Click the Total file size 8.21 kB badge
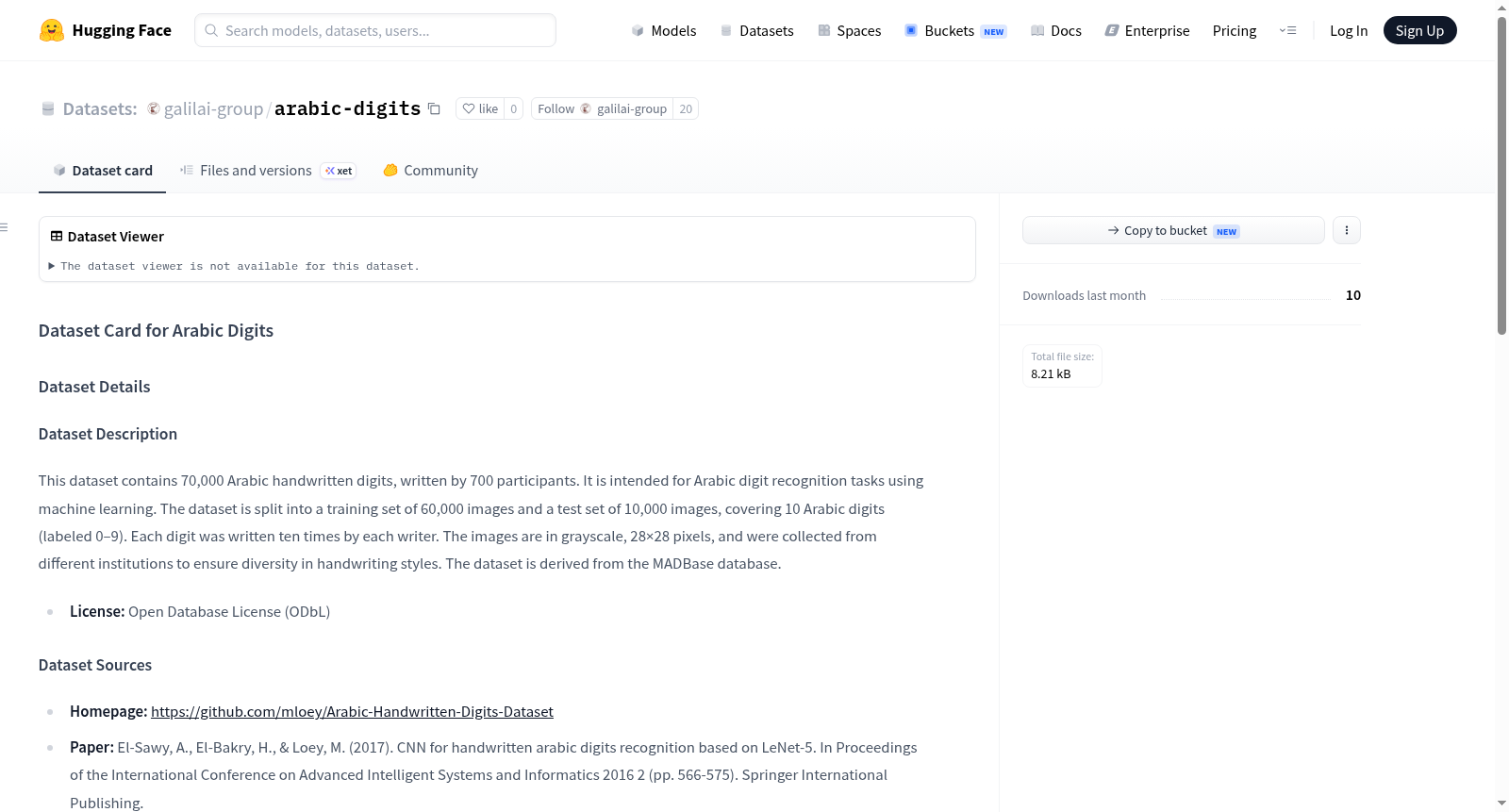This screenshot has height=812, width=1509. (x=1062, y=366)
